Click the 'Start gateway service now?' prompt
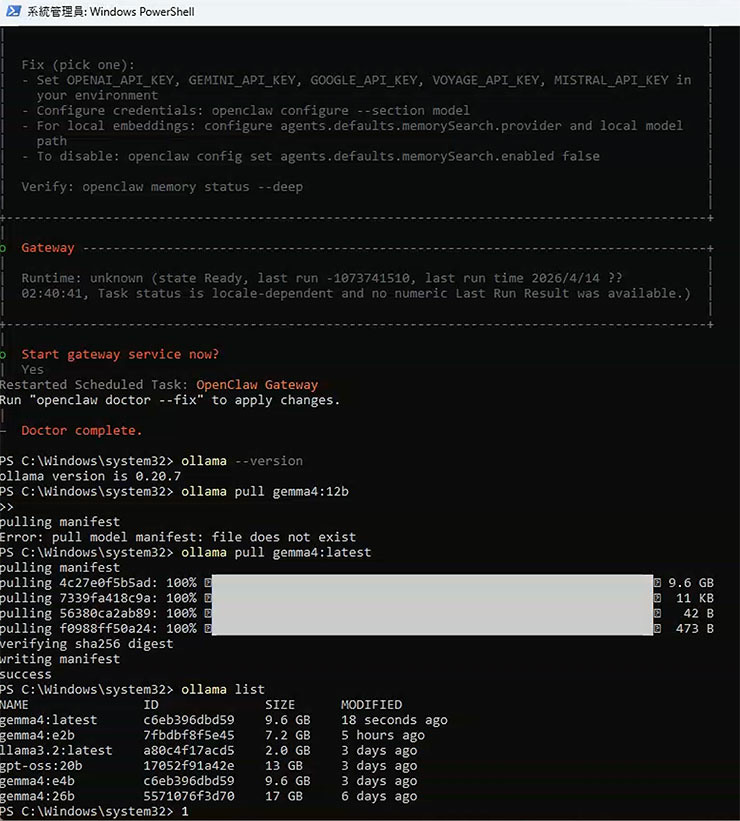Screen dimensions: 740x821 (x=120, y=354)
